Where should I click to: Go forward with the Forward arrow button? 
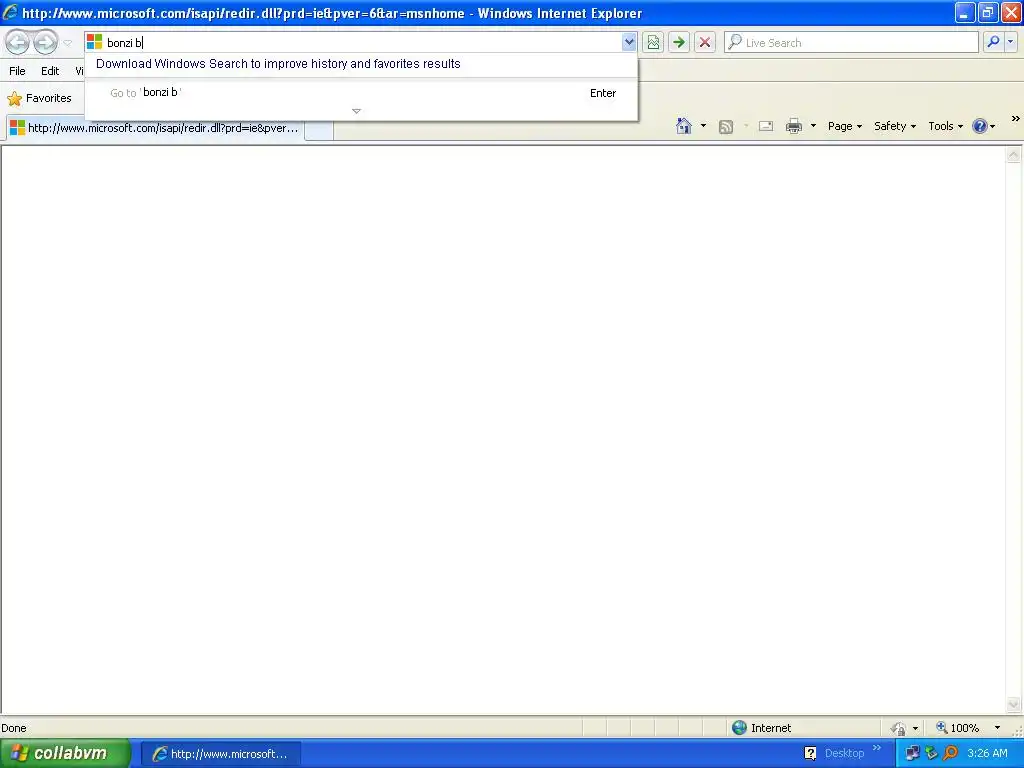tap(45, 42)
